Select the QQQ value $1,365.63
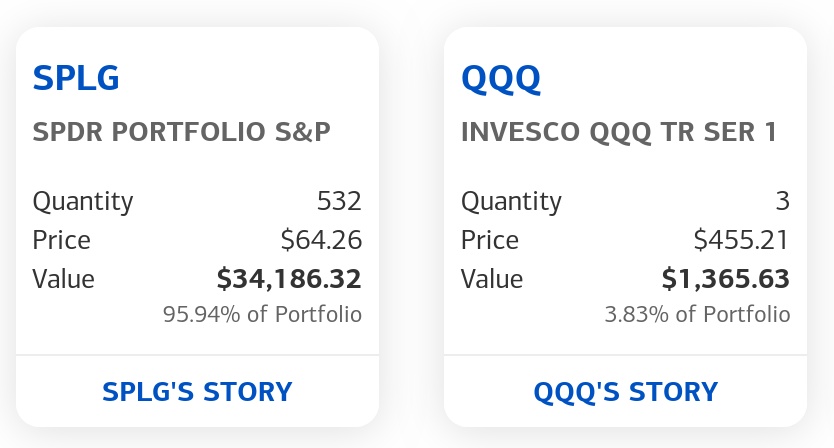The height and width of the screenshot is (448, 834). click(x=725, y=279)
